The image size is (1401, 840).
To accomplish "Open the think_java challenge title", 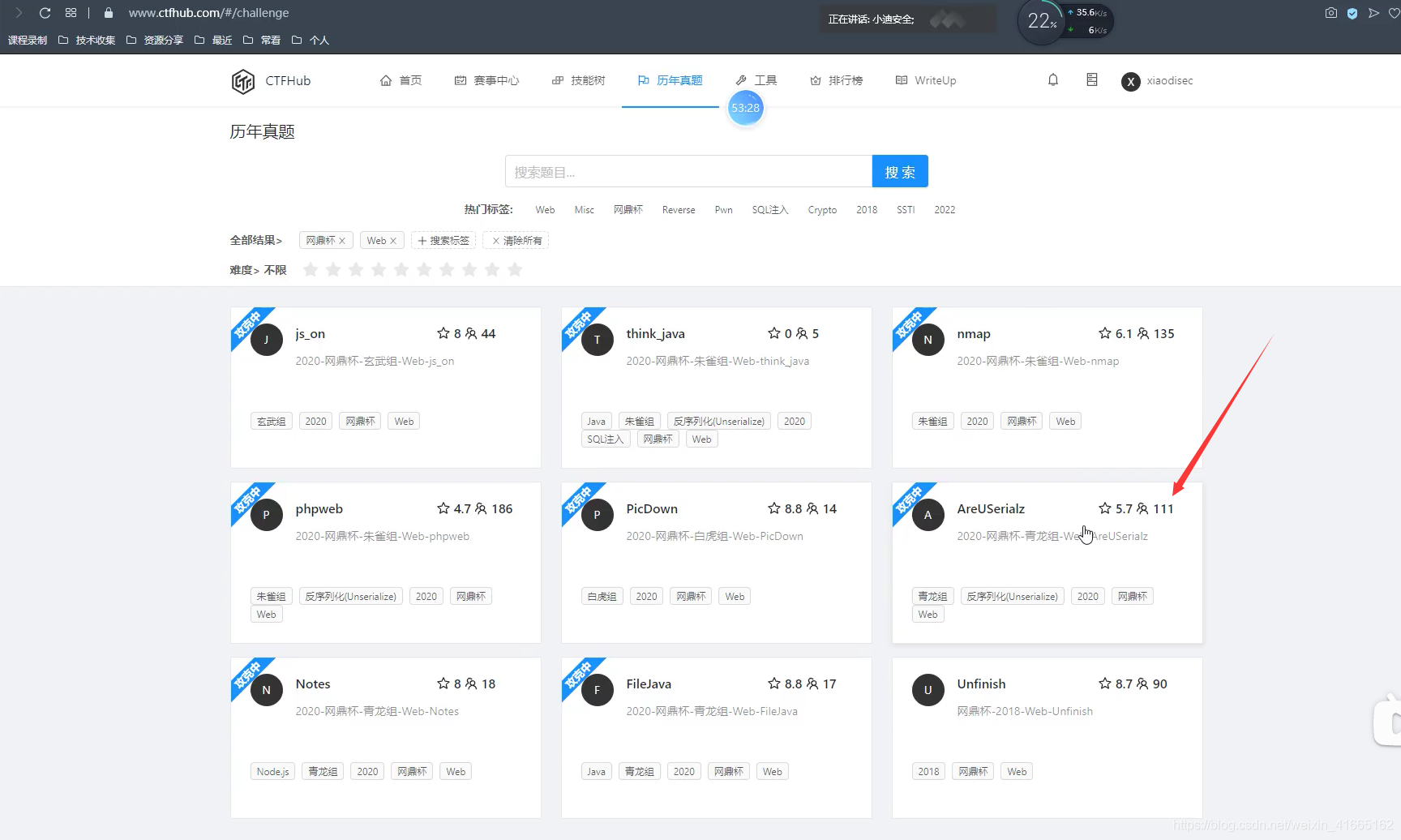I will (655, 333).
